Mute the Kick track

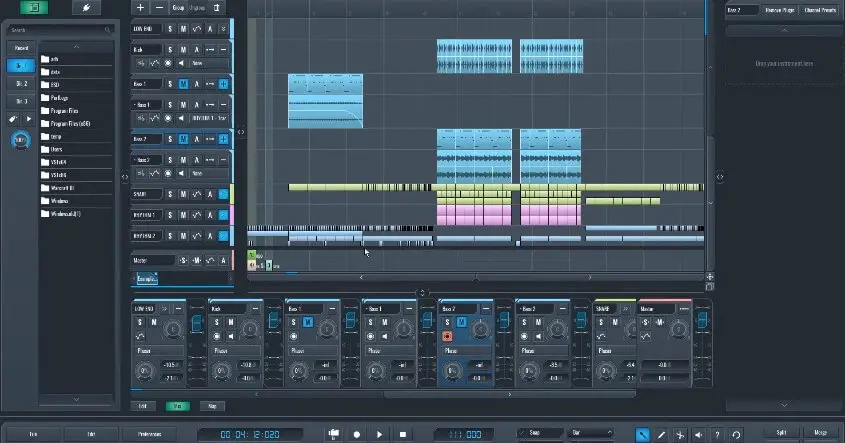point(183,50)
